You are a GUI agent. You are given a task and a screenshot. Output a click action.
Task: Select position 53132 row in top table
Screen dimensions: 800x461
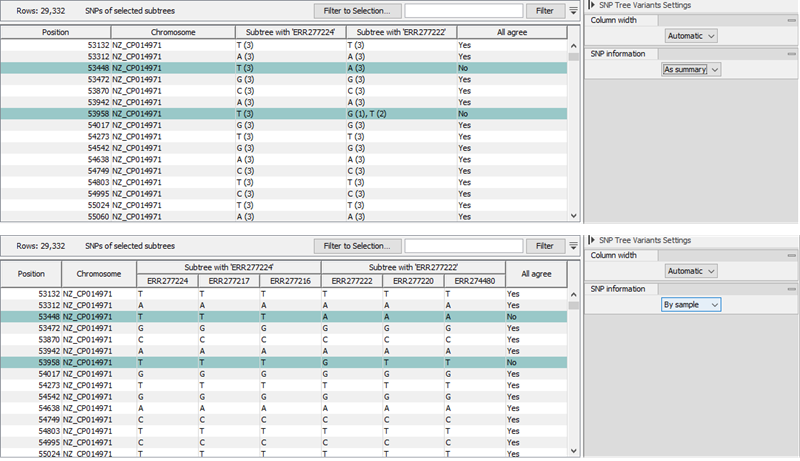(x=284, y=45)
